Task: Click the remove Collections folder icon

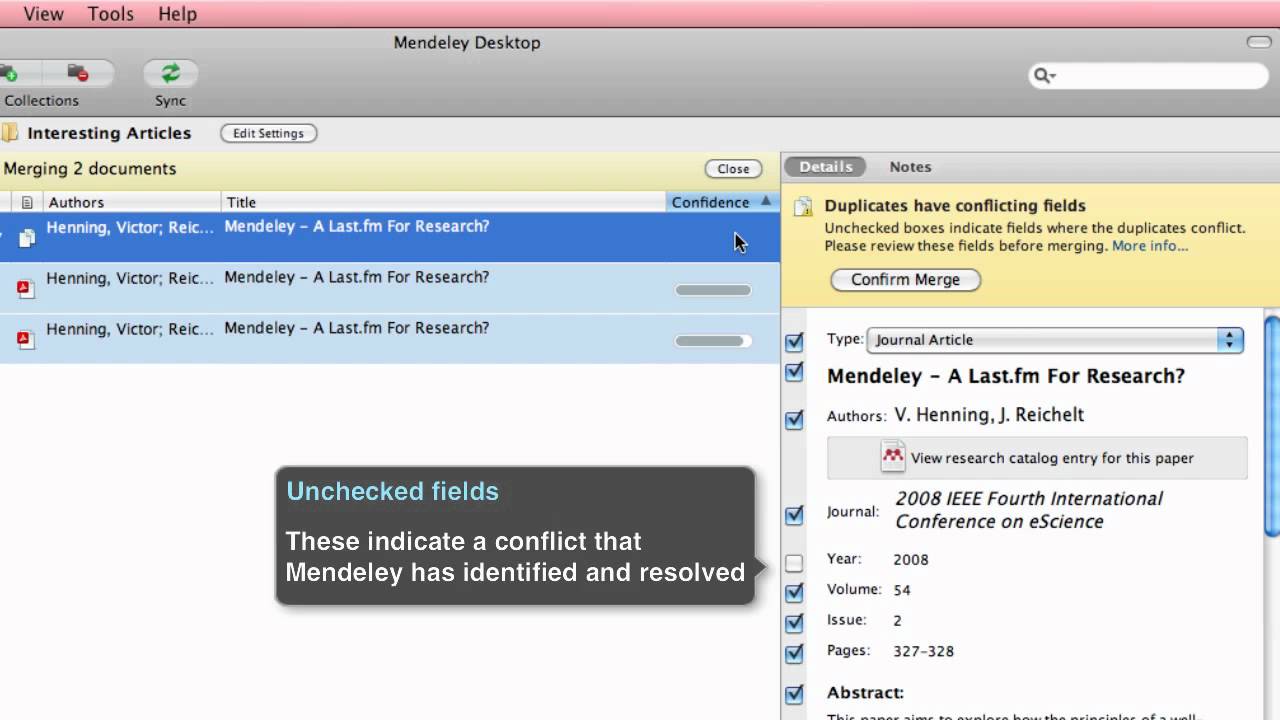Action: point(78,73)
